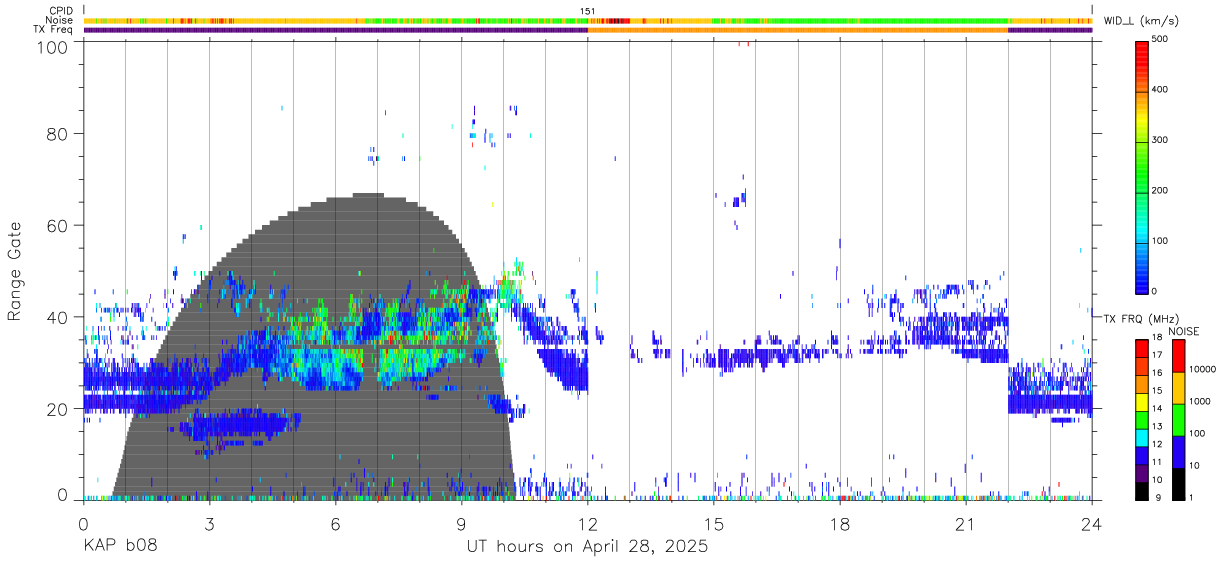Click the 40 range gate tick label
This screenshot has width=1228, height=567.
coord(56,317)
